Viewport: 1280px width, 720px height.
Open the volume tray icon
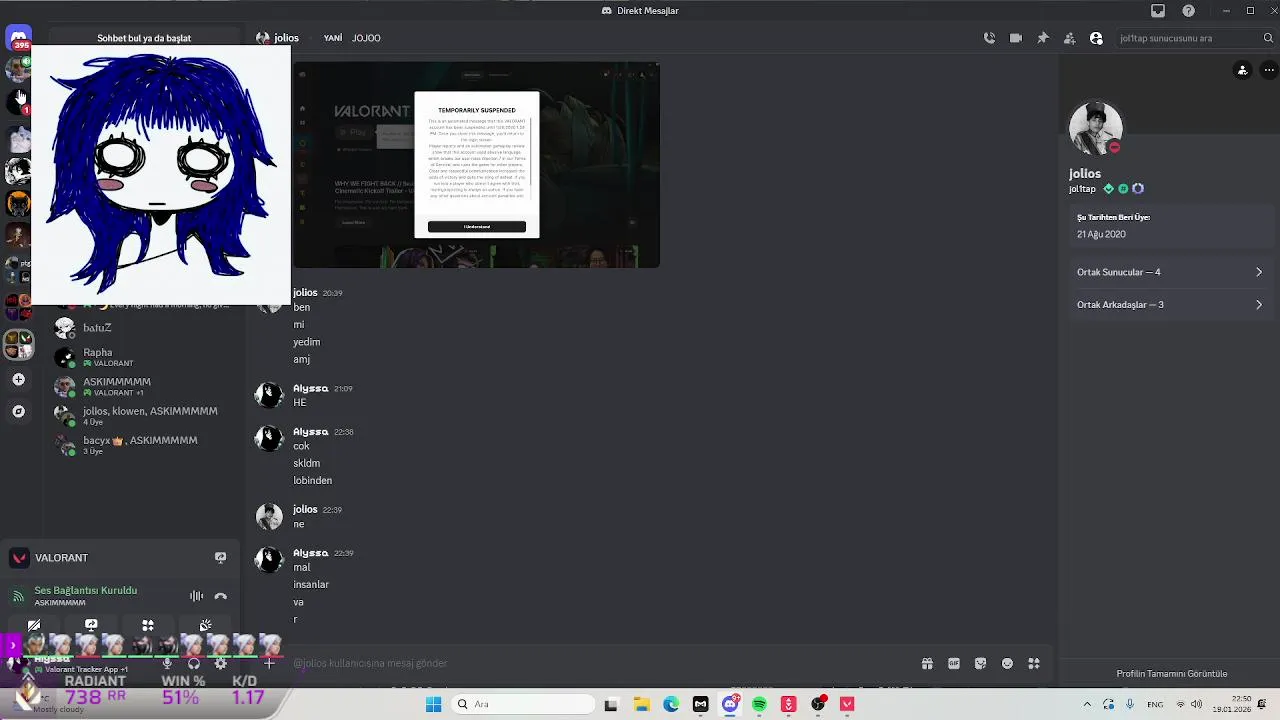point(1196,704)
